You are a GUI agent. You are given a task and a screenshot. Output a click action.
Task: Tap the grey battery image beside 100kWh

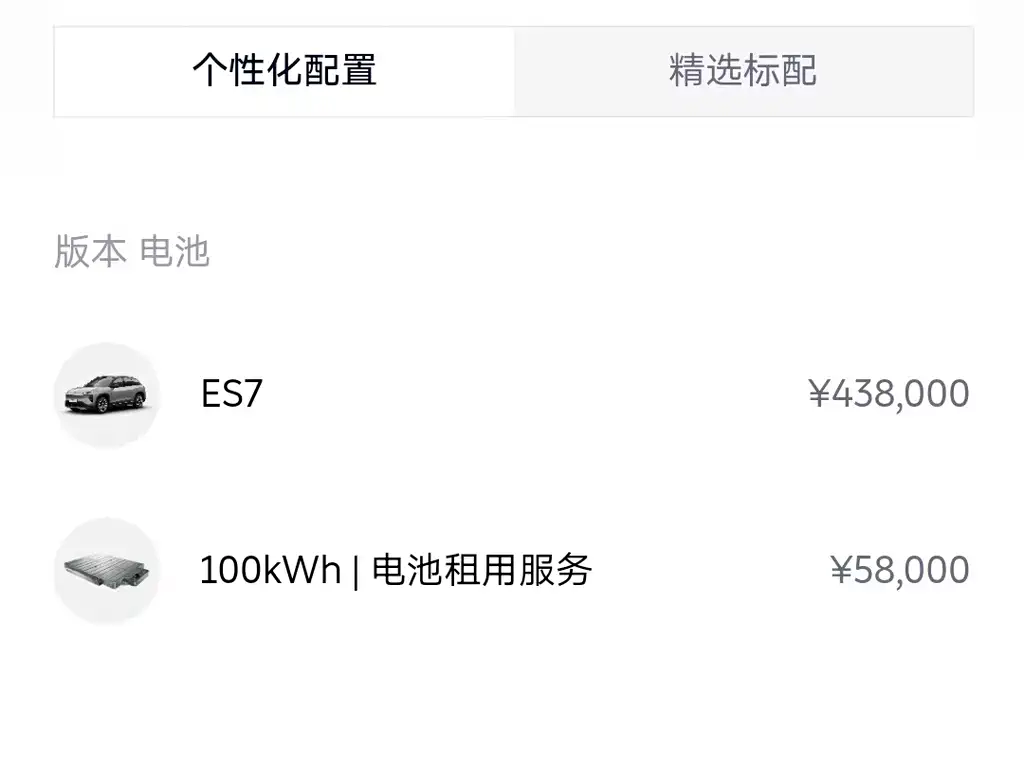(x=106, y=571)
